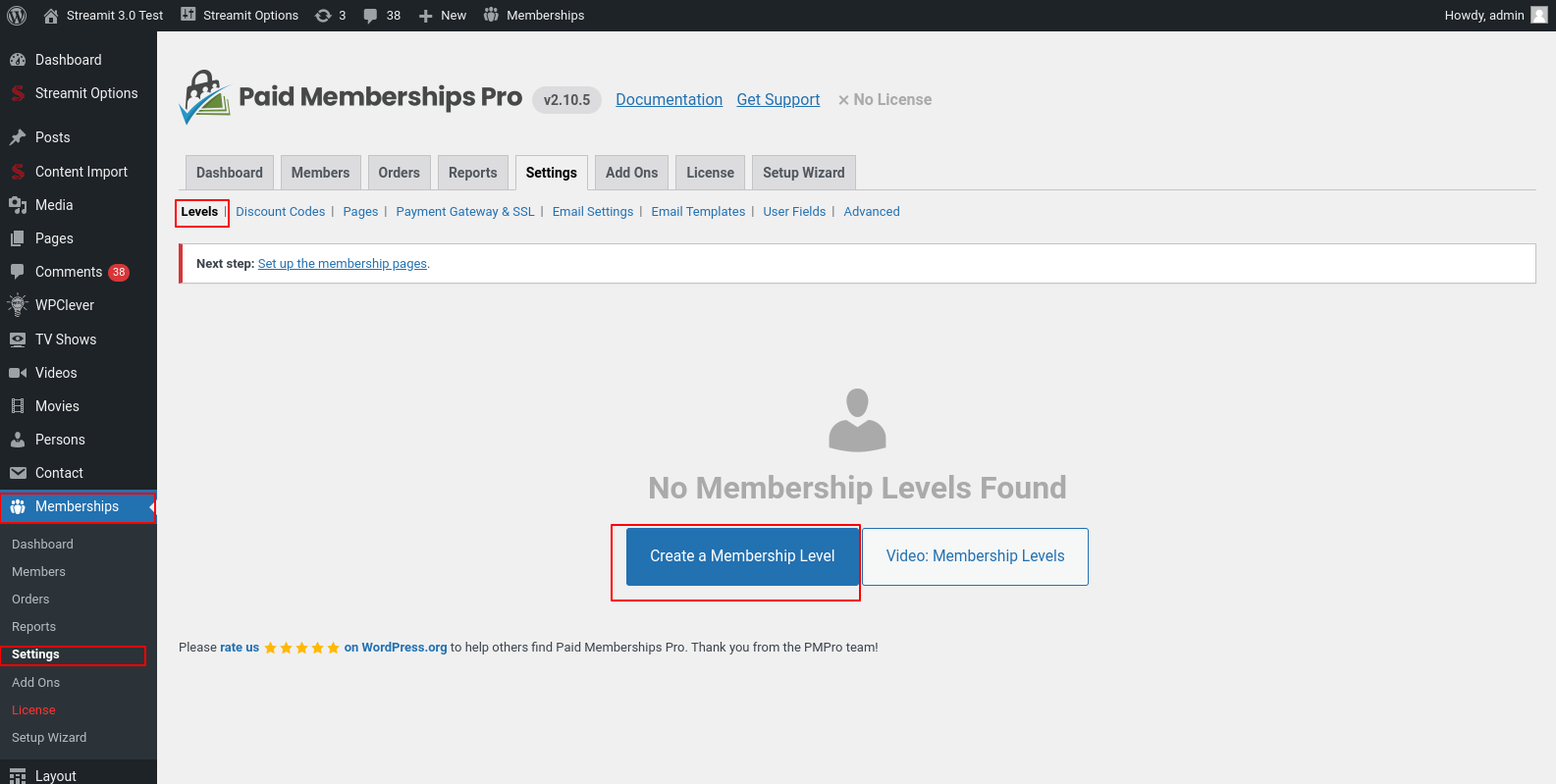Image resolution: width=1556 pixels, height=784 pixels.
Task: Click rate us link in footer
Action: (240, 648)
